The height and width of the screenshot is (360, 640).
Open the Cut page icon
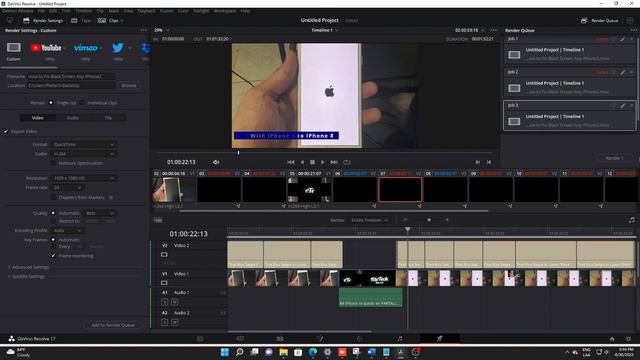pos(240,339)
